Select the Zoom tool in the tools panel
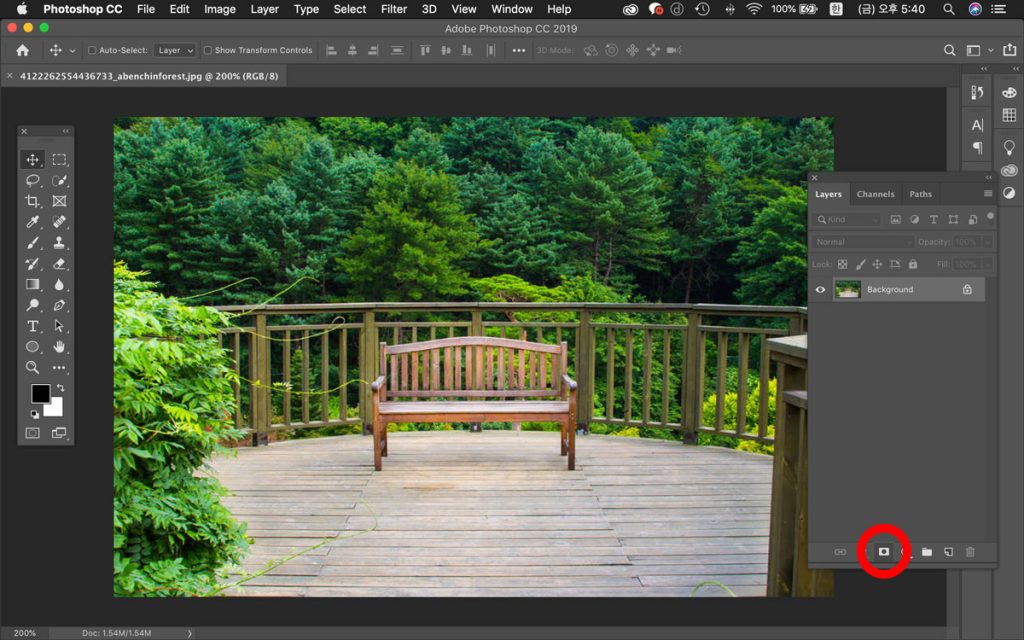The width and height of the screenshot is (1024, 640). (32, 368)
